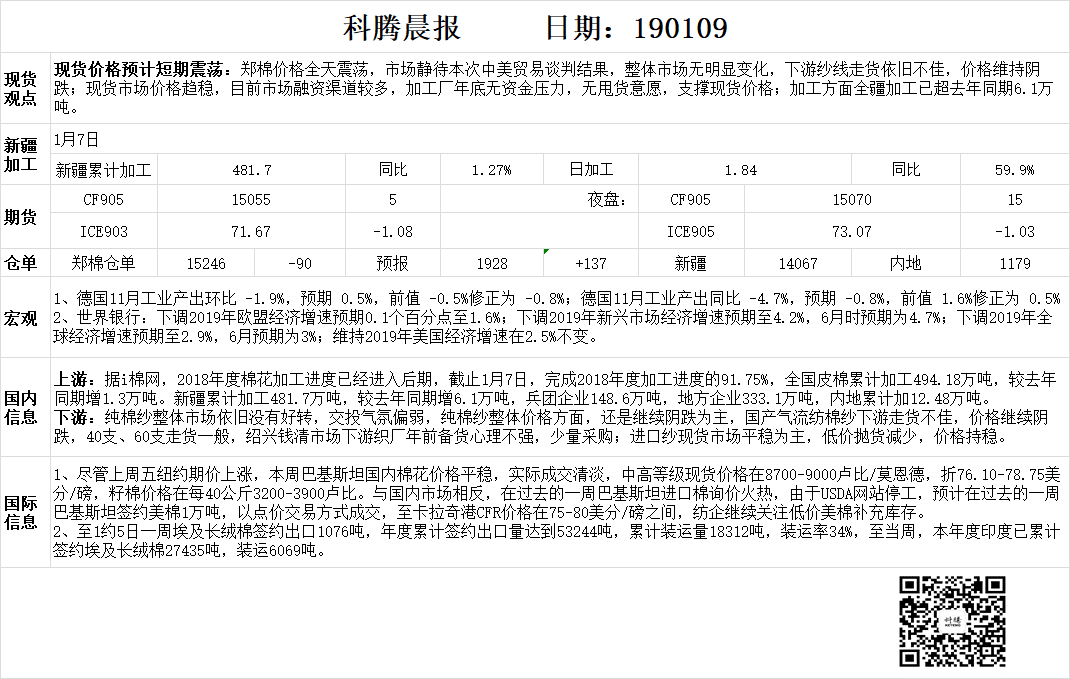Select the 日加工 label cell

click(590, 170)
